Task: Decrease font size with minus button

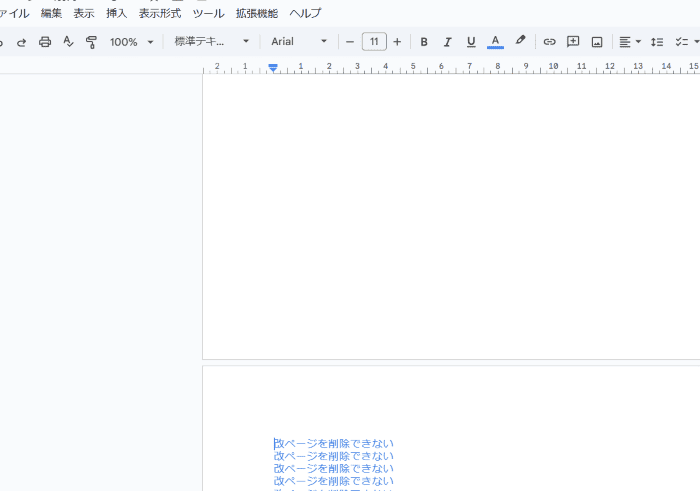Action: [x=350, y=42]
